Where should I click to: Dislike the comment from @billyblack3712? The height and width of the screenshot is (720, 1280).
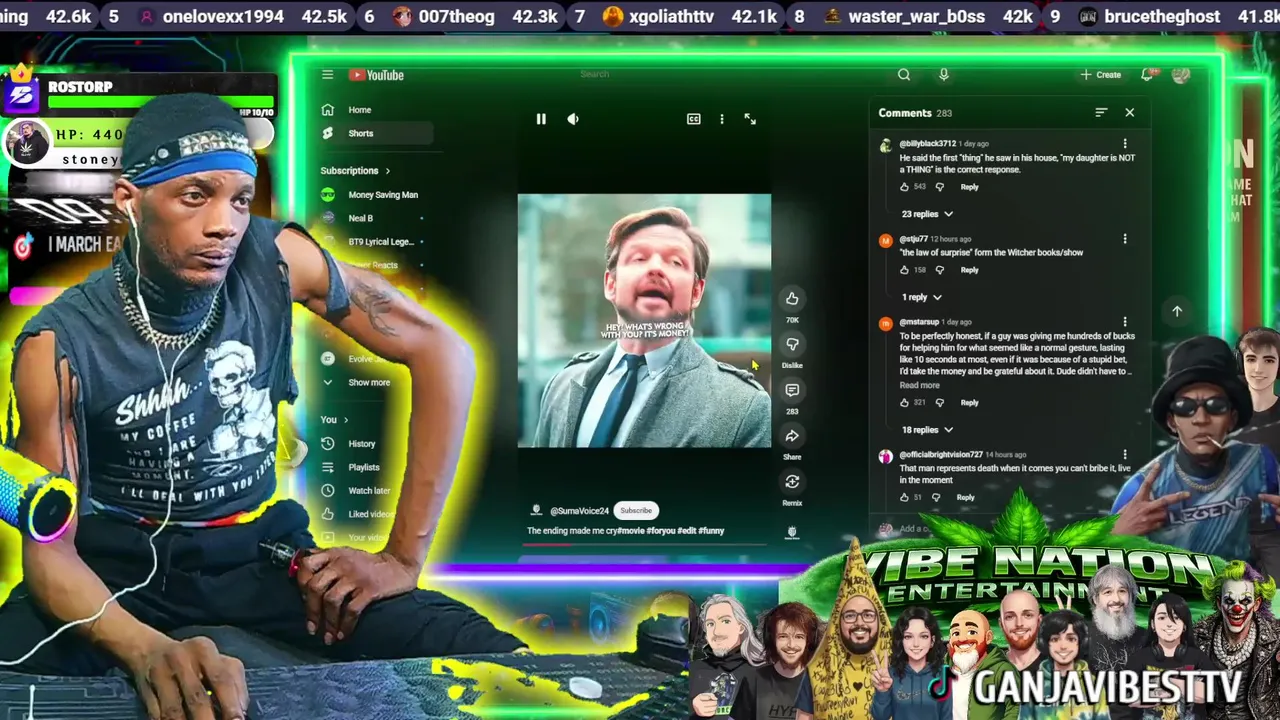click(x=940, y=187)
